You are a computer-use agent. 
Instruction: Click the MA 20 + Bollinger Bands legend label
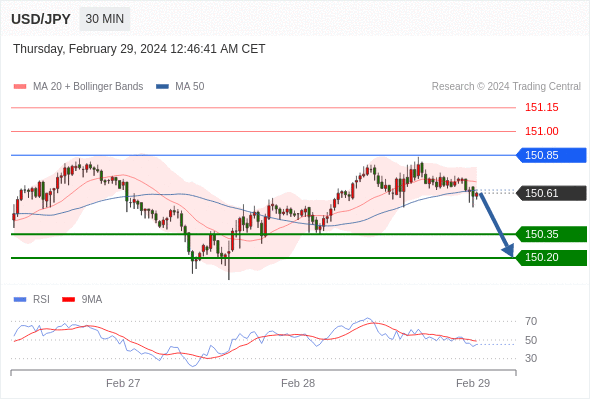click(88, 87)
